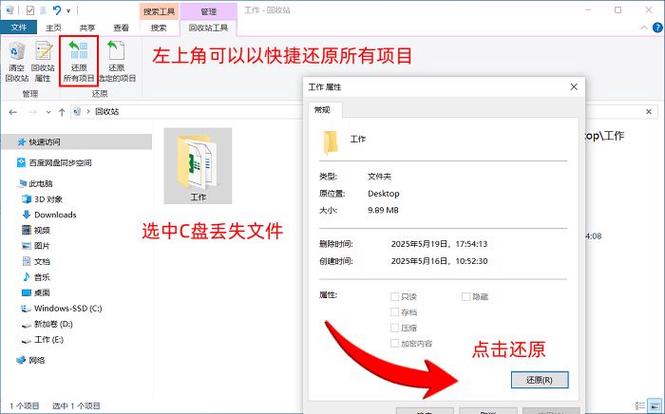Select 新加卷 (D:) drive
Image resolution: width=665 pixels, height=414 pixels.
click(53, 324)
